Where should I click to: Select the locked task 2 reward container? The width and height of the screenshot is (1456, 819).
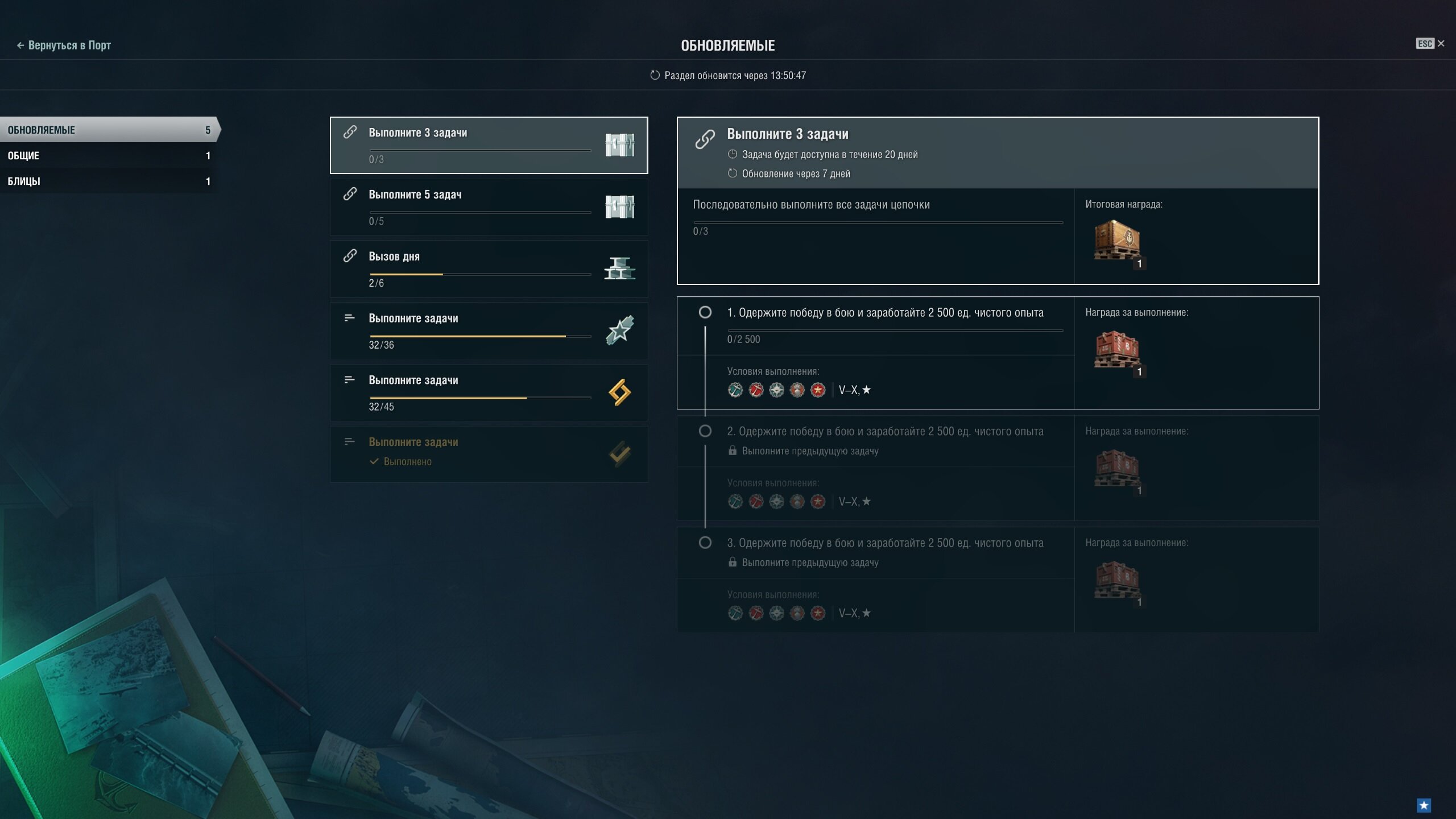[1117, 468]
